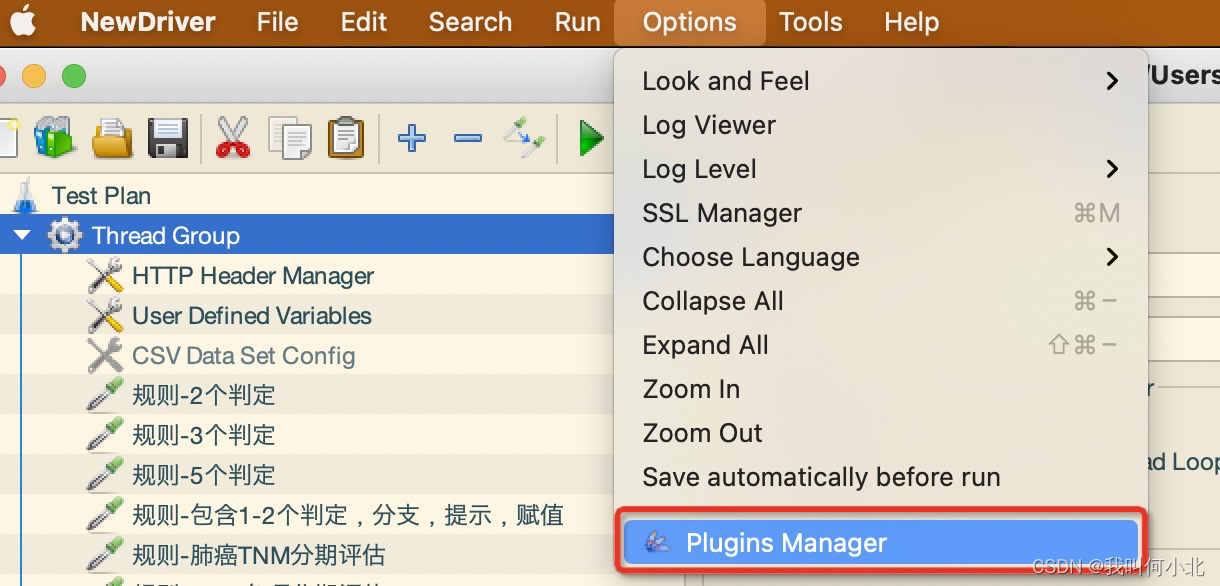Open the Tools menu
Screen dimensions: 1220x586
[810, 22]
